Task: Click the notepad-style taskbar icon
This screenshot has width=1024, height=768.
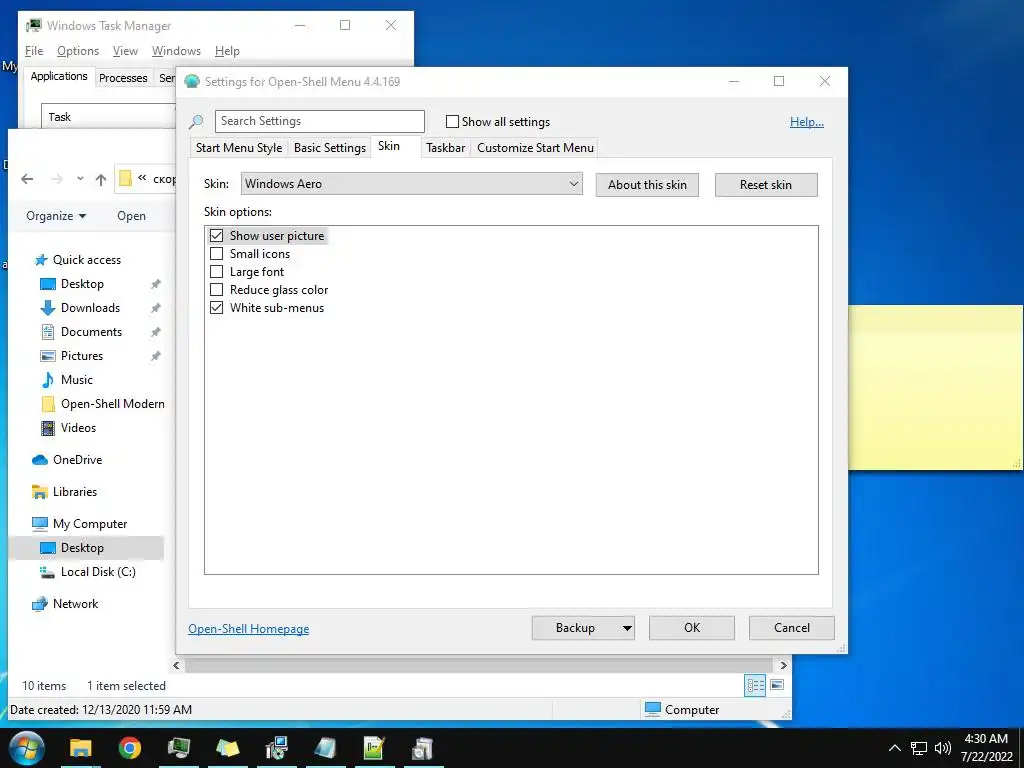Action: pyautogui.click(x=326, y=748)
